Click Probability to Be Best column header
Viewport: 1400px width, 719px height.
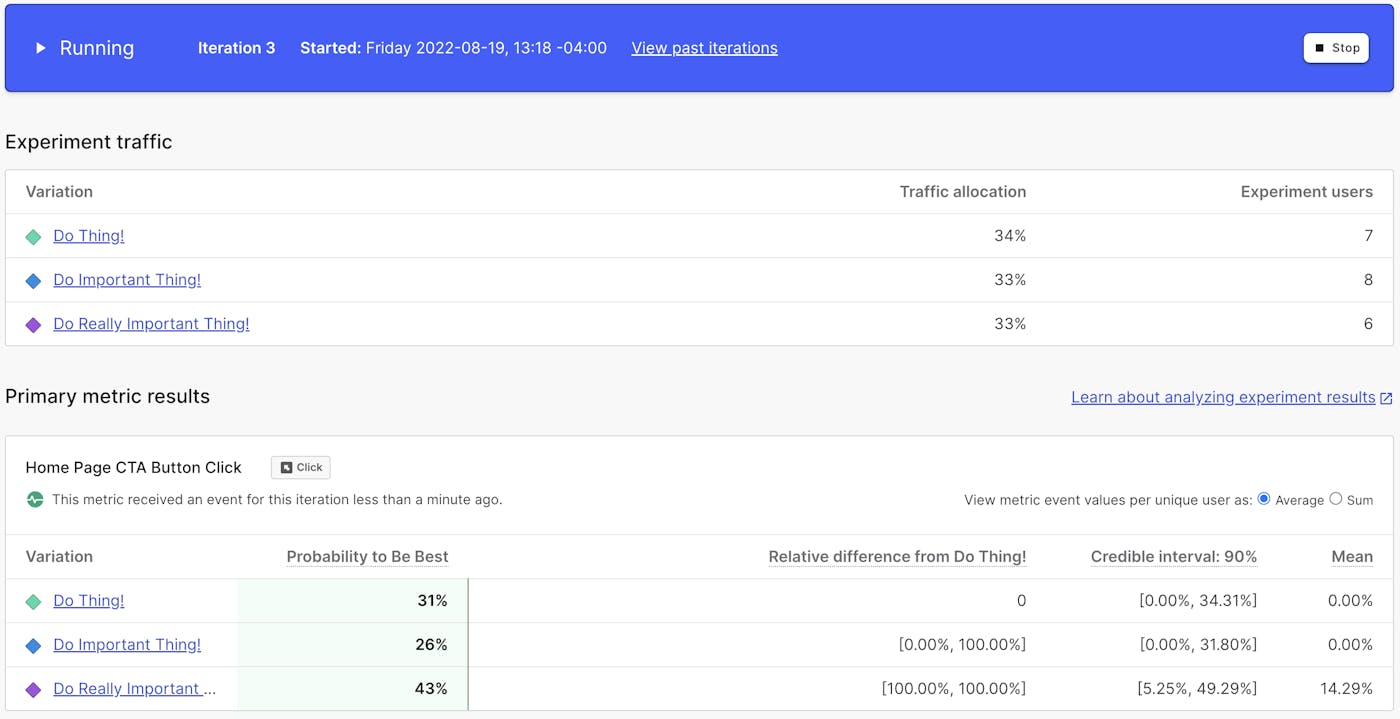(367, 557)
